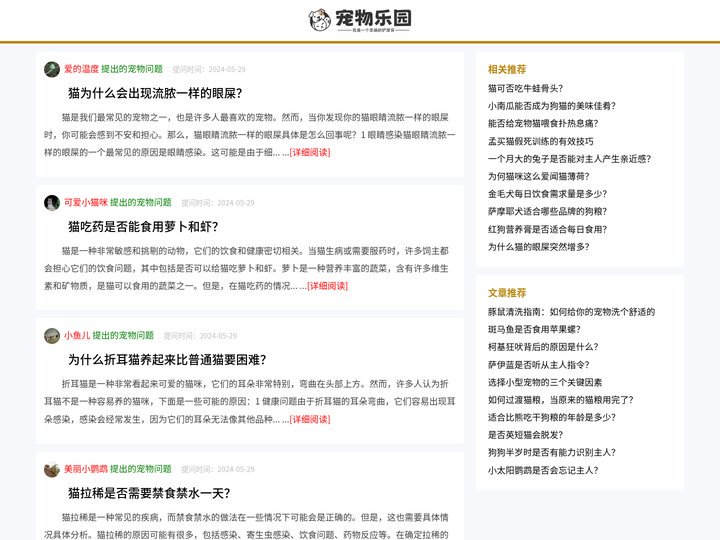Screen dimensions: 720x540
Task: Click 详细阅读 under the 折耳猫 article
Action: (310, 419)
